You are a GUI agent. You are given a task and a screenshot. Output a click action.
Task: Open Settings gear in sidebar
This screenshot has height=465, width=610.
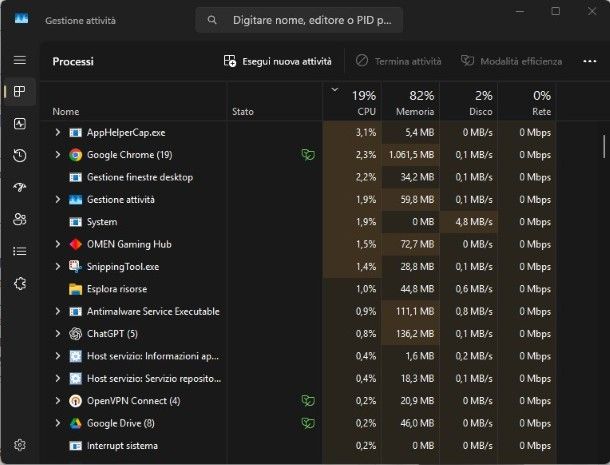tap(20, 445)
